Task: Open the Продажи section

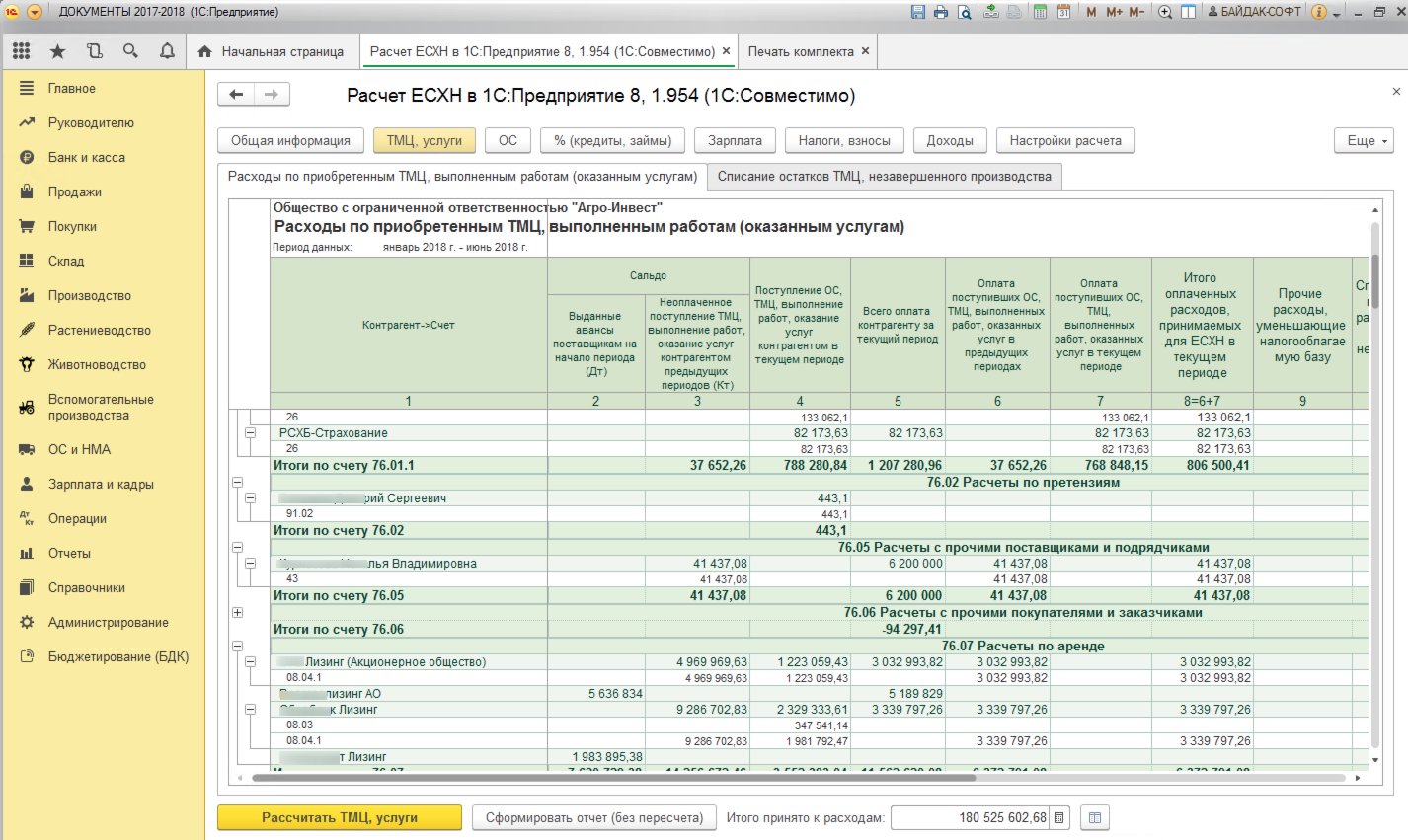Action: [x=103, y=191]
